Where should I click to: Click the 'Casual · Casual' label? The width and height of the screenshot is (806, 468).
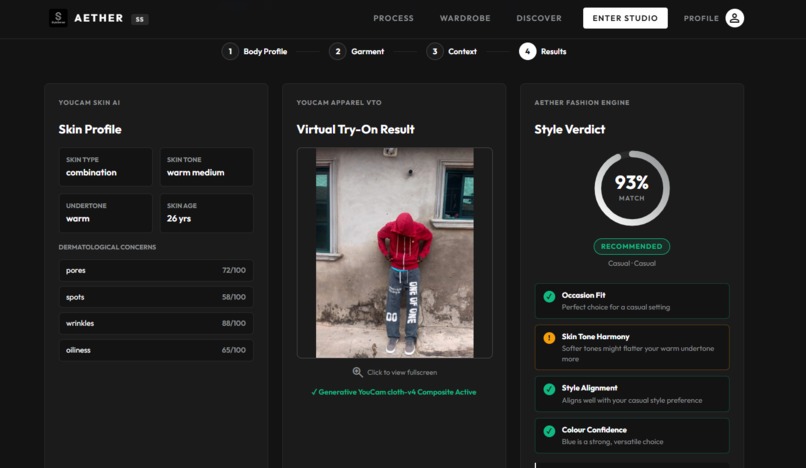coord(632,263)
